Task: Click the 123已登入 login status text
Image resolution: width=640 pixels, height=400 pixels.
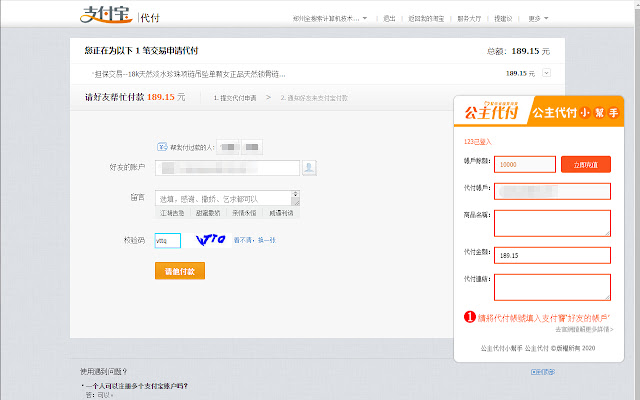Action: point(478,142)
